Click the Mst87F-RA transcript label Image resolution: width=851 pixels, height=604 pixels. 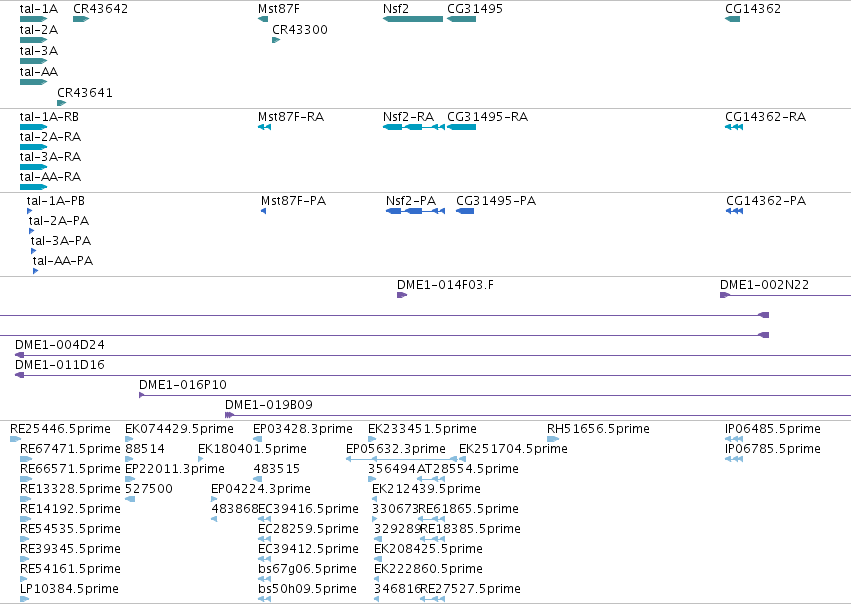pyautogui.click(x=291, y=117)
